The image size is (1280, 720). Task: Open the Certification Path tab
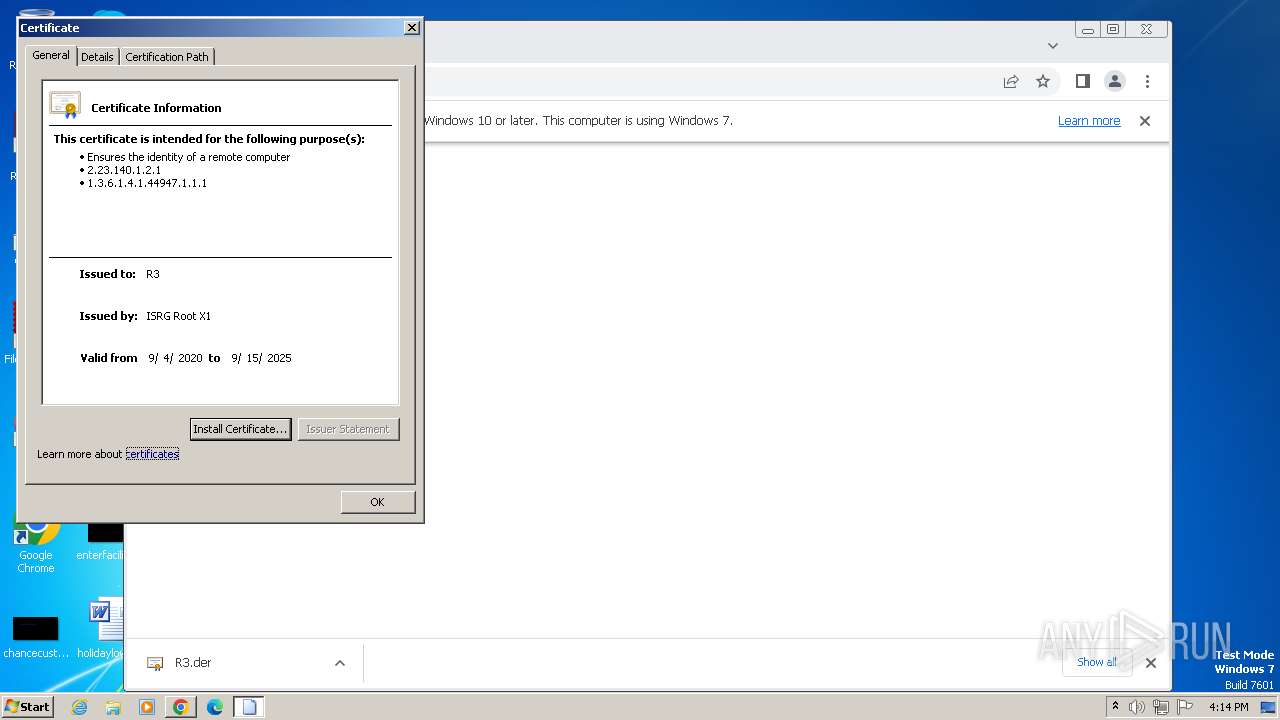tap(167, 57)
